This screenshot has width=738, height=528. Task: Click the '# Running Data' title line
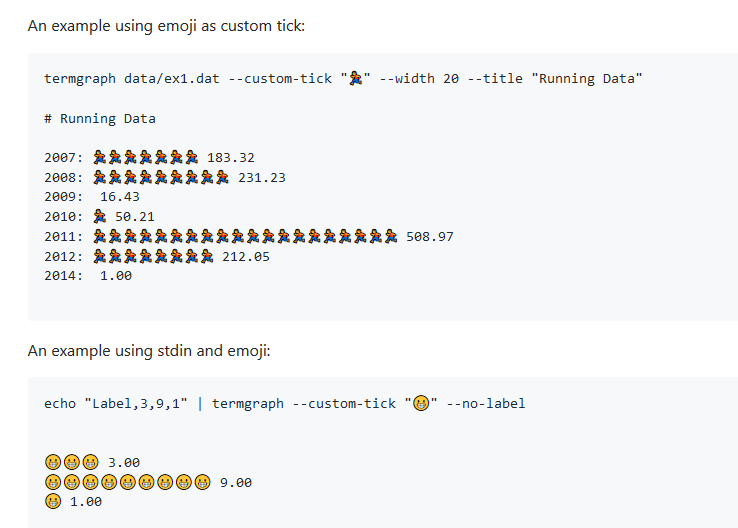(100, 119)
